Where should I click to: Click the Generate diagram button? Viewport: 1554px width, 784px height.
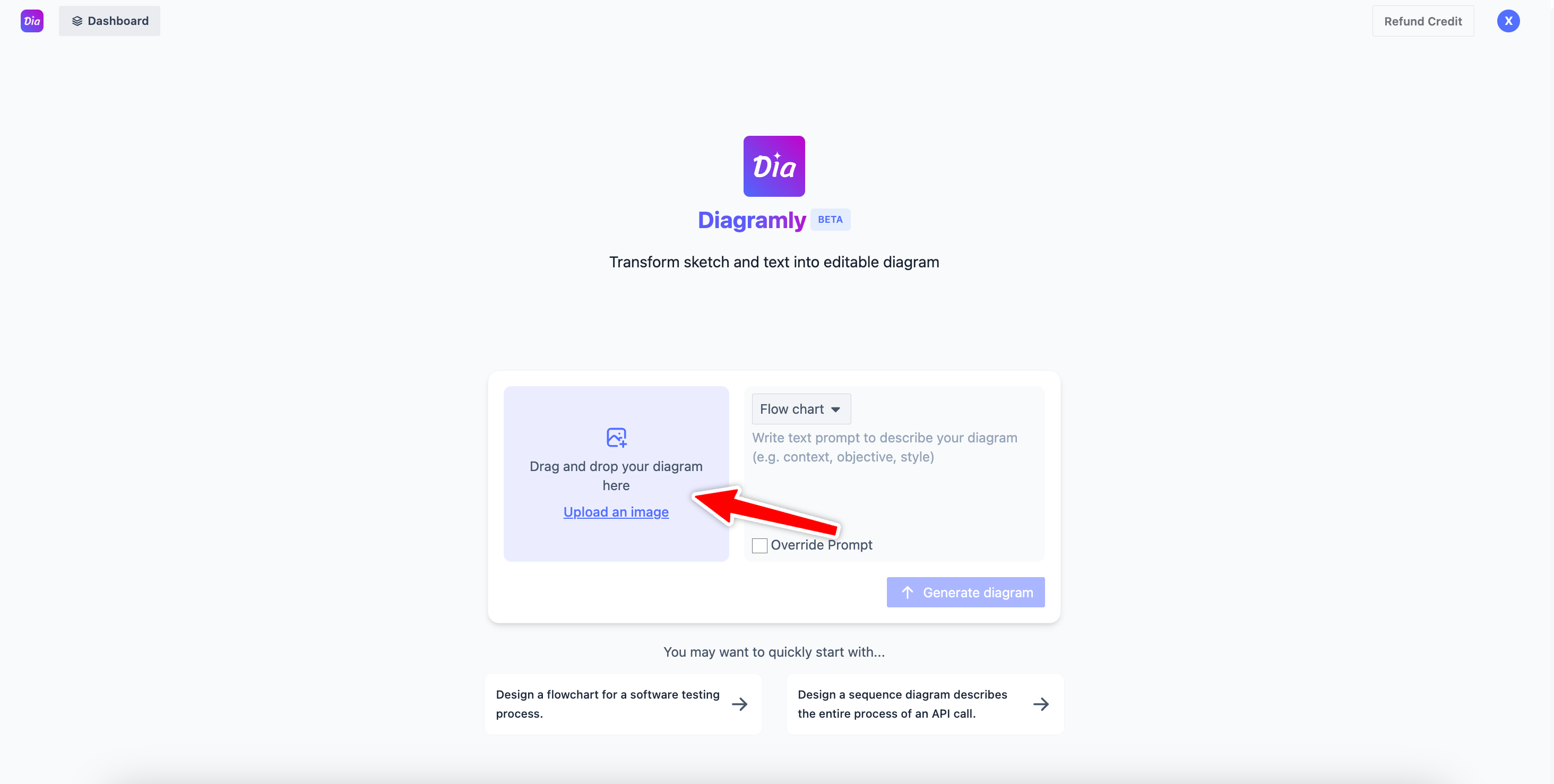point(965,592)
